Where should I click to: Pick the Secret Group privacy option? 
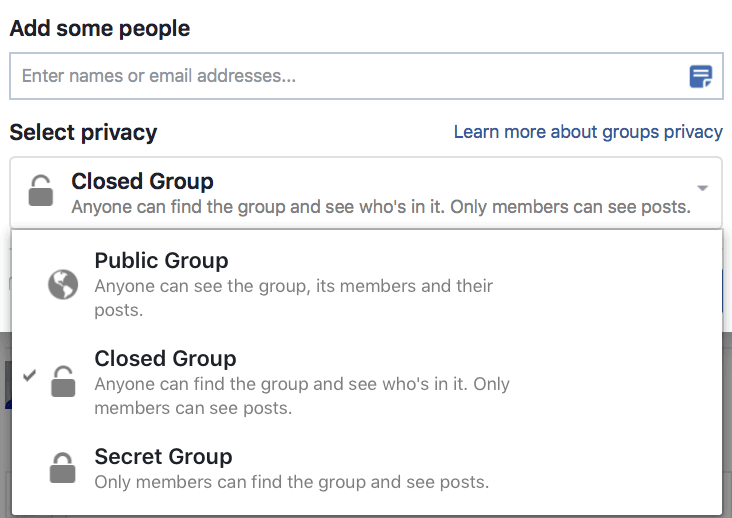tap(163, 457)
